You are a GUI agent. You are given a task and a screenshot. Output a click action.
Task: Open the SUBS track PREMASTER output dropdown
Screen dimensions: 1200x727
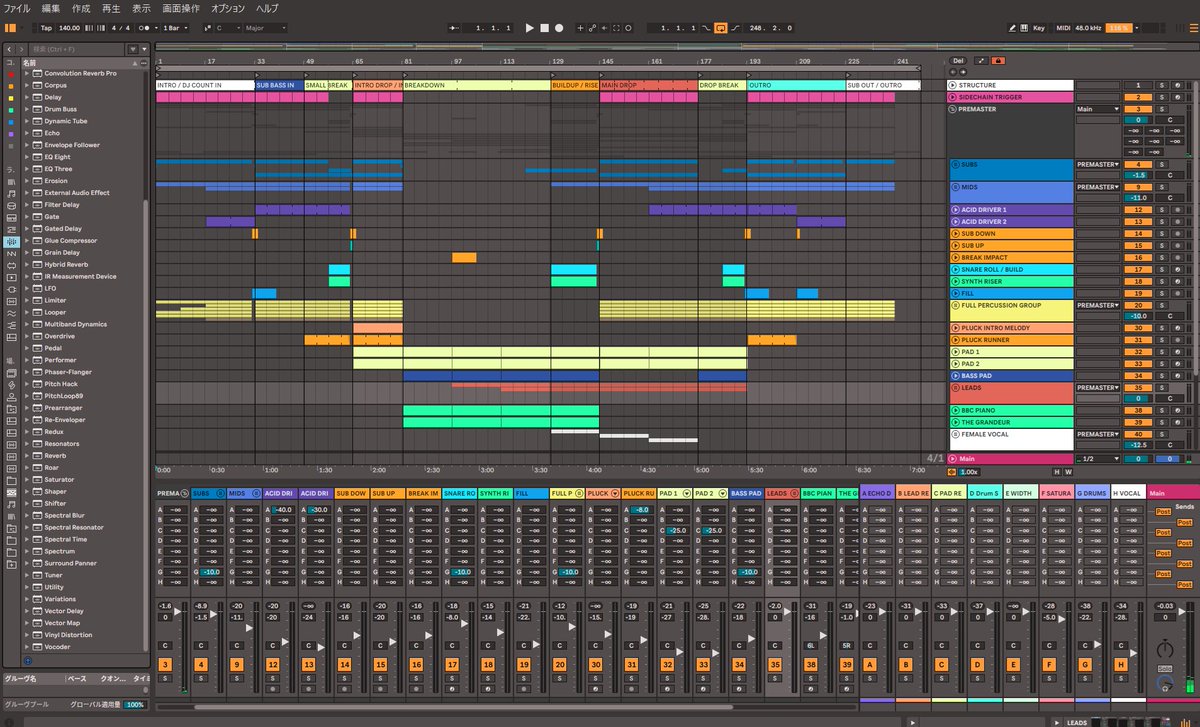1098,164
